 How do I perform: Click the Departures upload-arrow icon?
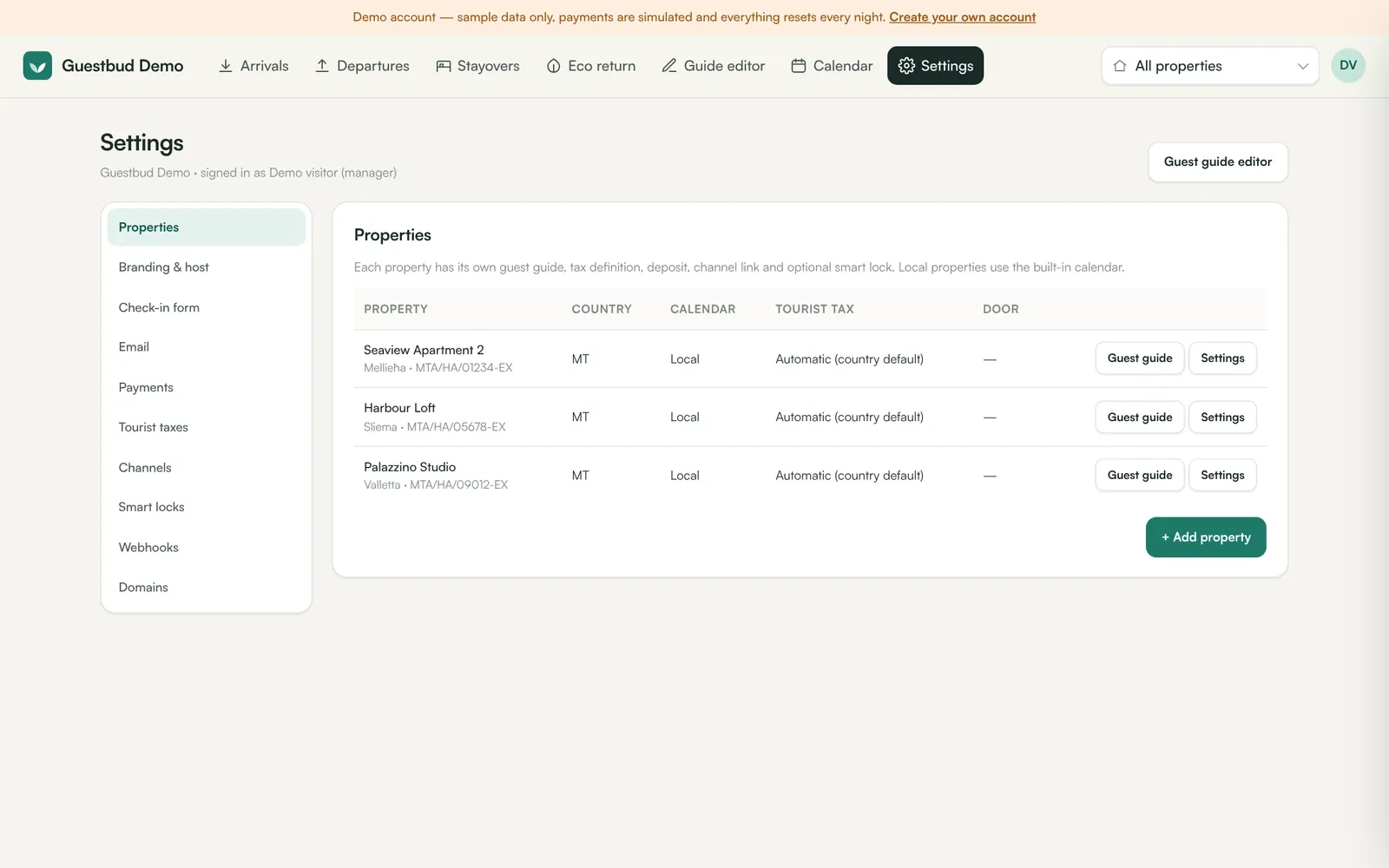(x=322, y=66)
